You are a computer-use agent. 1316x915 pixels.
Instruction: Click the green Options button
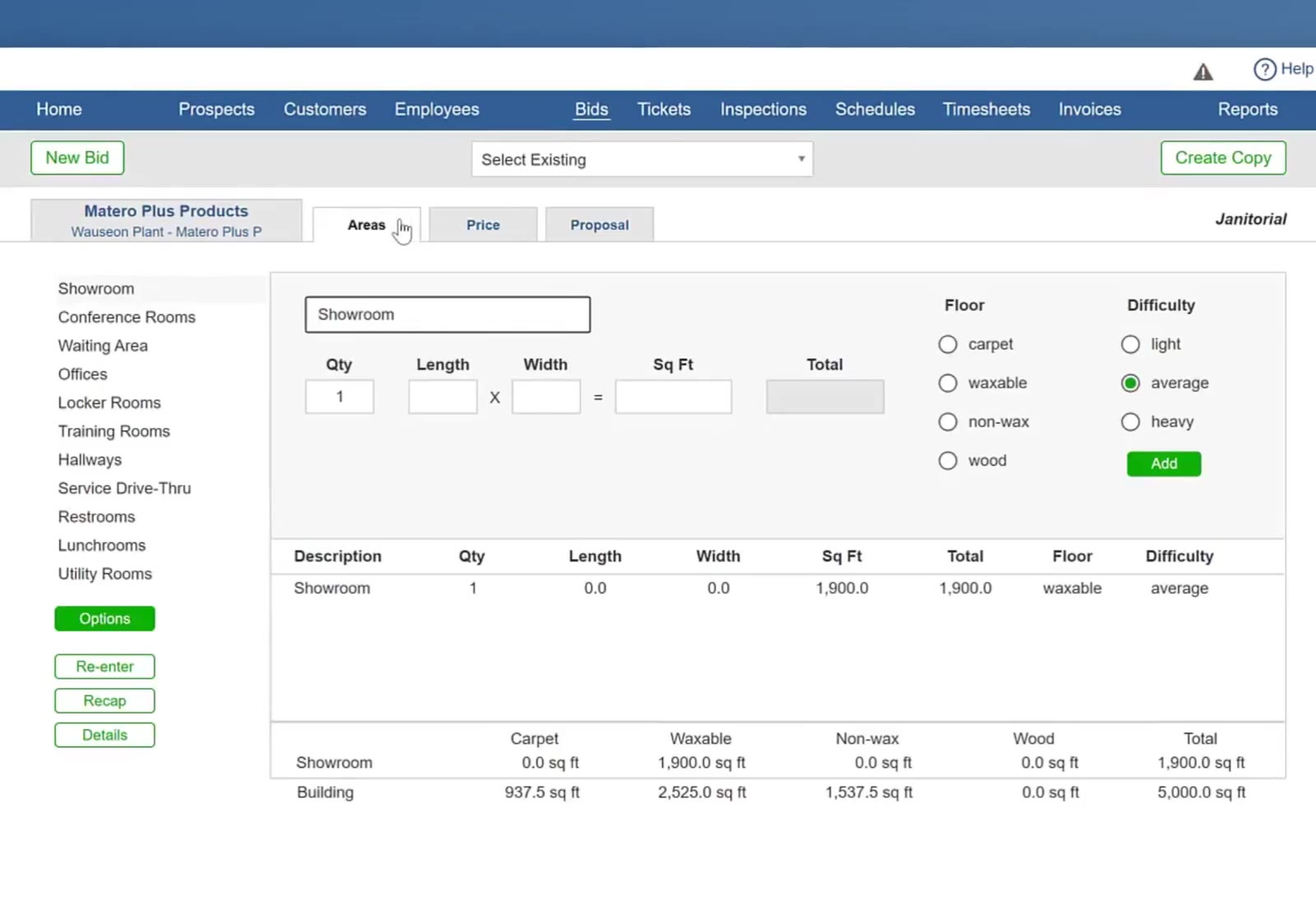pos(104,619)
